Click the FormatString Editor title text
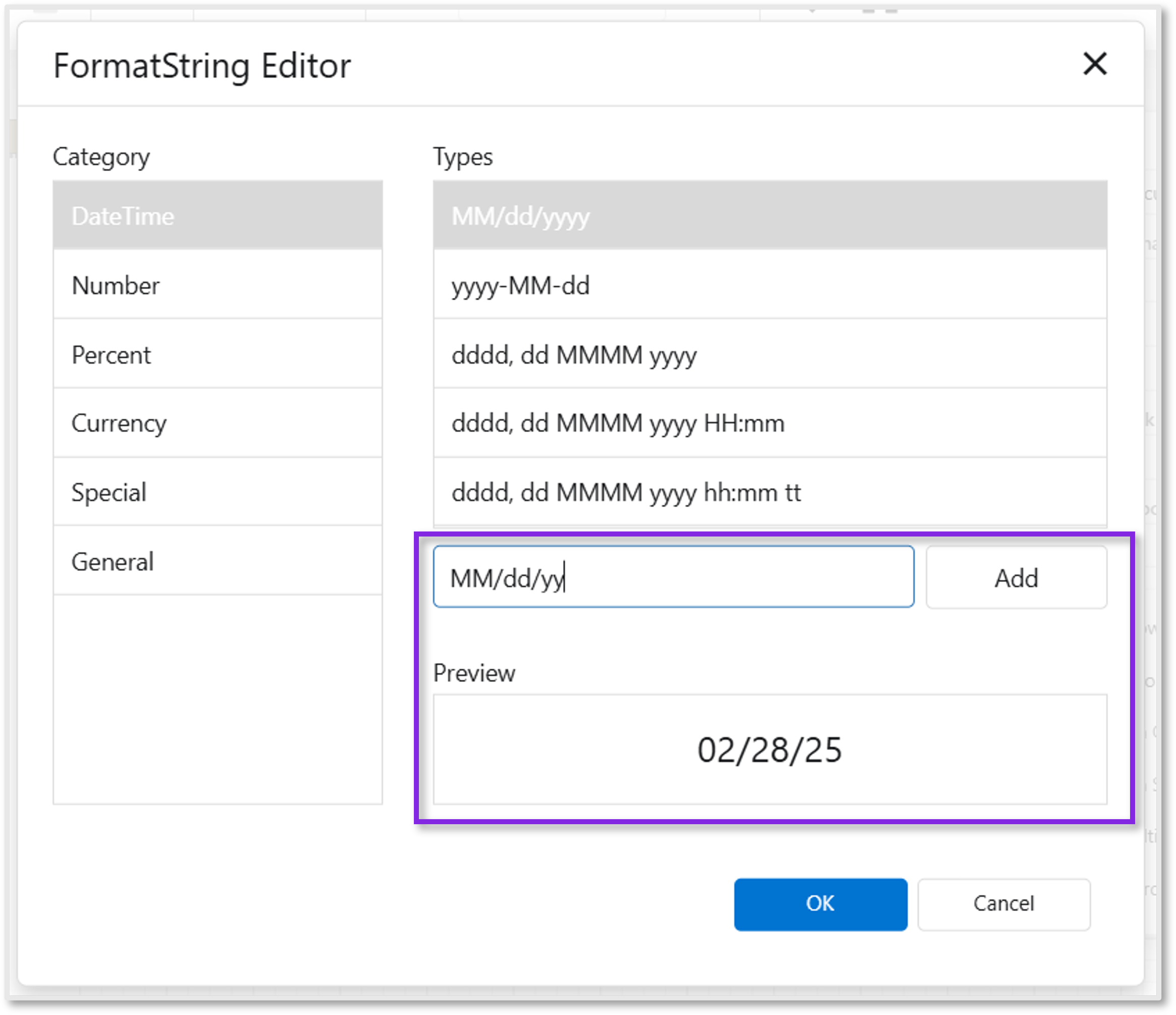This screenshot has height=1015, width=1176. tap(202, 66)
